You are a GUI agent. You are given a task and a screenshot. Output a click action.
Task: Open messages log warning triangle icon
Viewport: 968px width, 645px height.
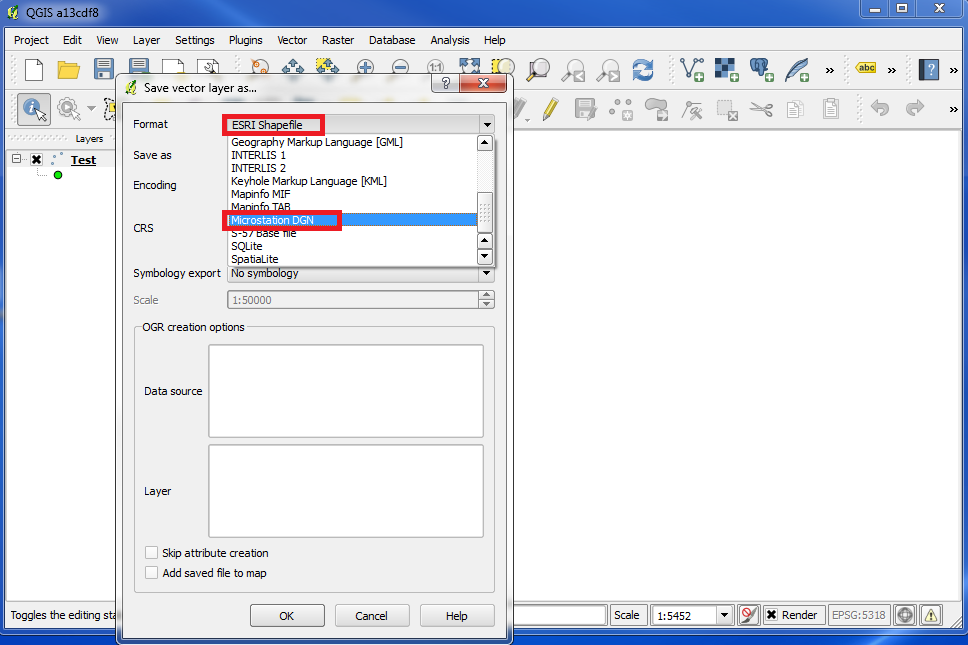pyautogui.click(x=931, y=615)
